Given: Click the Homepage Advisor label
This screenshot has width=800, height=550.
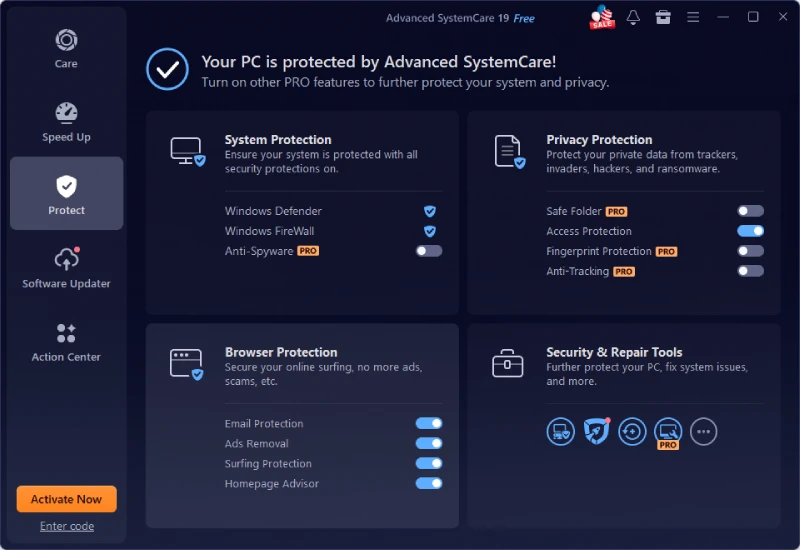Looking at the screenshot, I should click(x=271, y=483).
